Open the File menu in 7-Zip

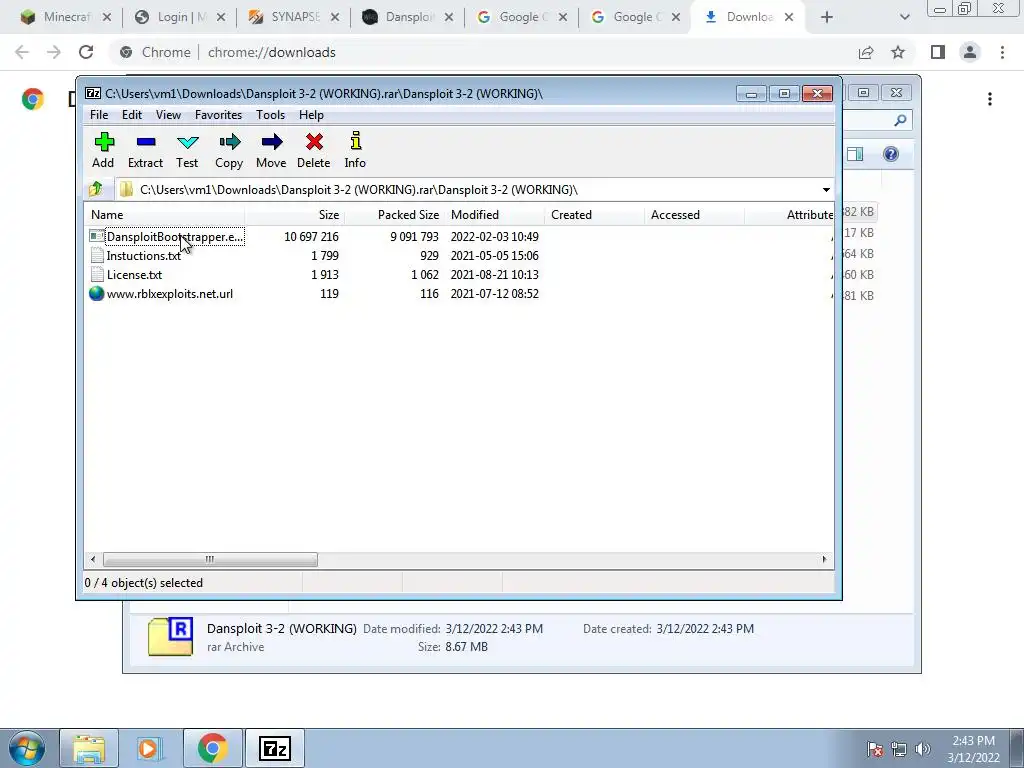pos(99,115)
